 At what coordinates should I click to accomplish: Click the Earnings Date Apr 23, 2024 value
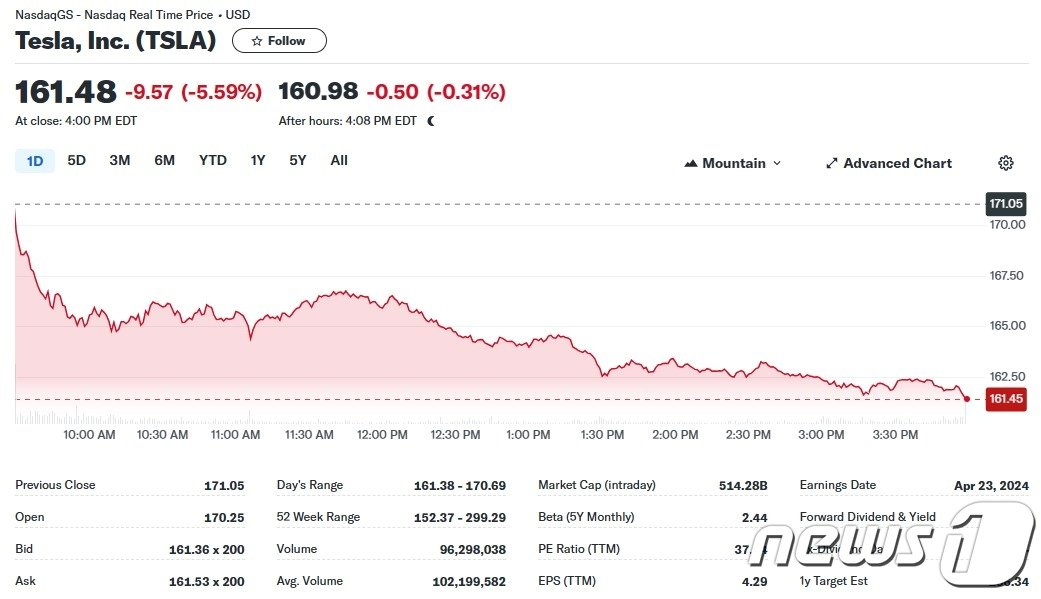(x=990, y=485)
